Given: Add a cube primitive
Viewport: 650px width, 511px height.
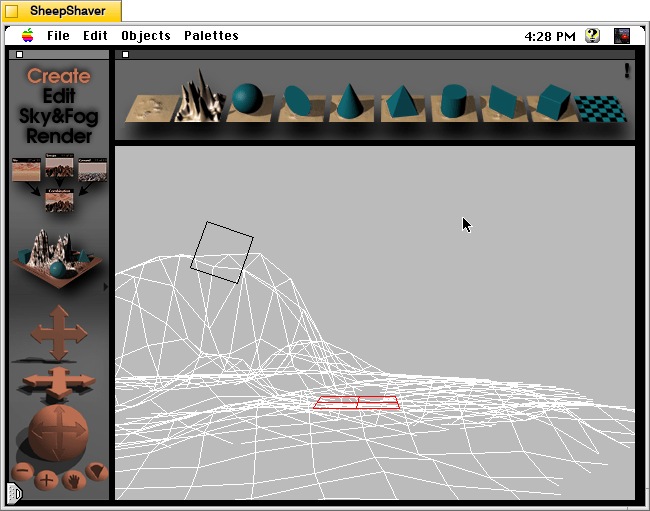Looking at the screenshot, I should coord(553,103).
